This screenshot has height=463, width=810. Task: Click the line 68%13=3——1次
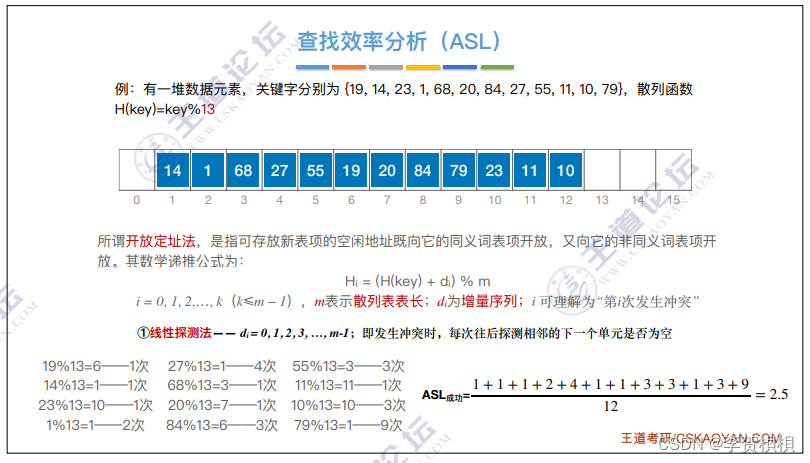222,385
